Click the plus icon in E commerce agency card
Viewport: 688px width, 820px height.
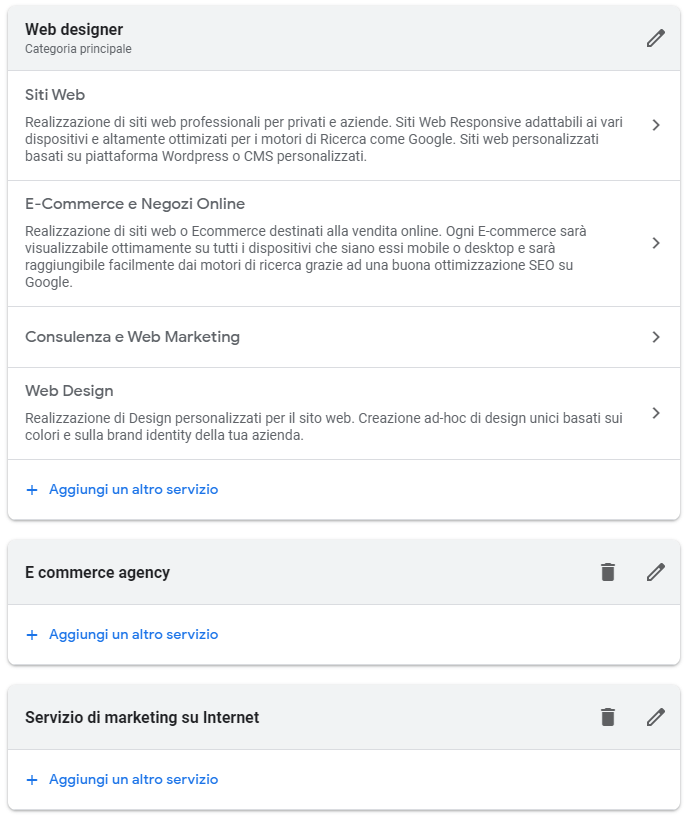point(32,635)
